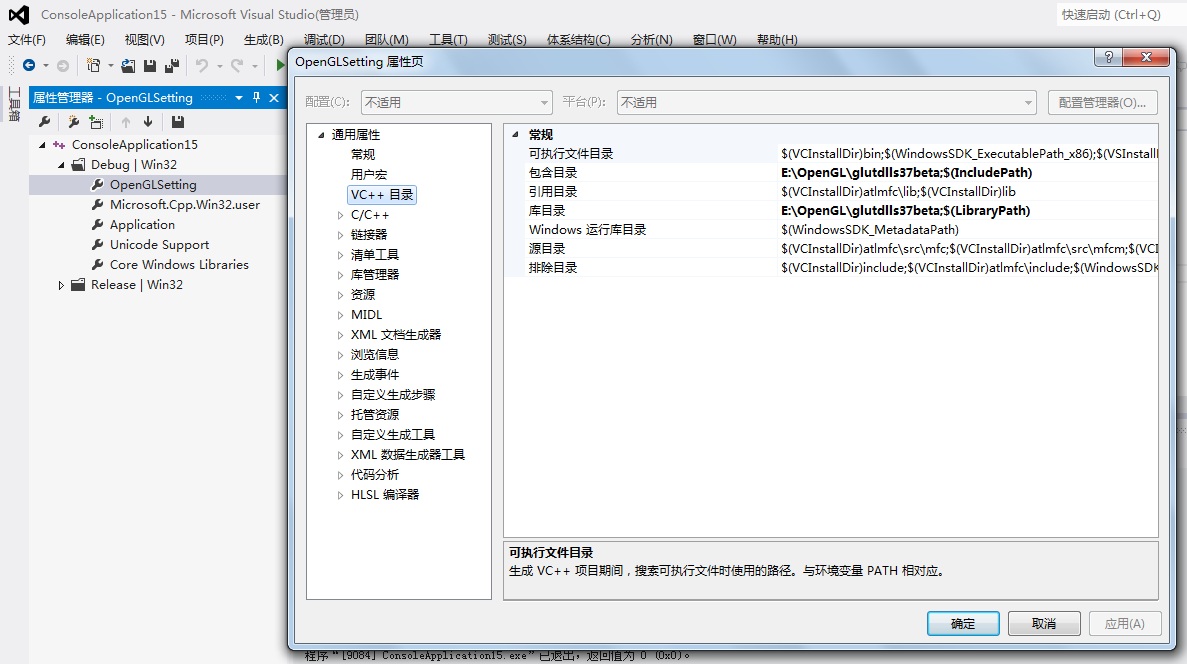Image resolution: width=1187 pixels, height=664 pixels.
Task: Open the 项目(P) menu
Action: (204, 39)
